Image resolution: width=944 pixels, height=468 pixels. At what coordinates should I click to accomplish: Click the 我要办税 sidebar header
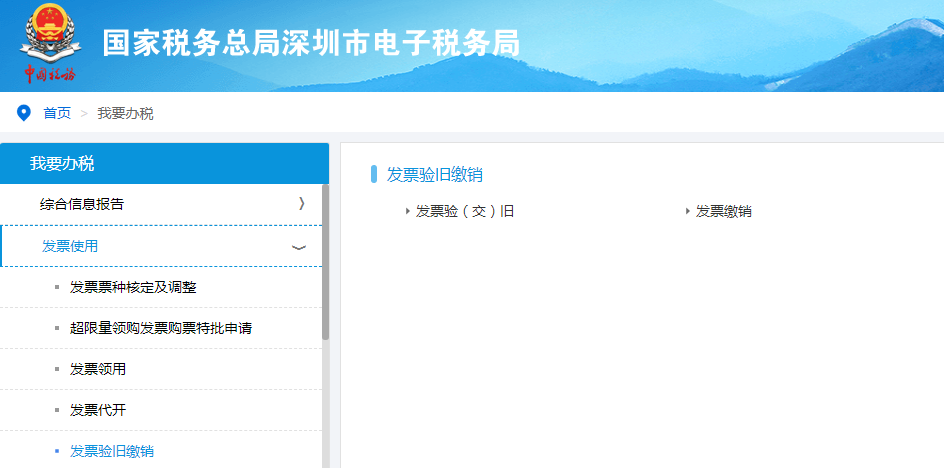(62, 164)
